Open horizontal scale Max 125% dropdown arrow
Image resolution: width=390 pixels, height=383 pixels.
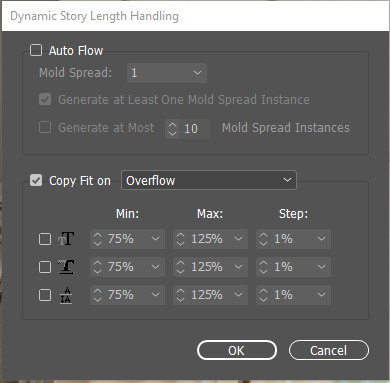[238, 267]
